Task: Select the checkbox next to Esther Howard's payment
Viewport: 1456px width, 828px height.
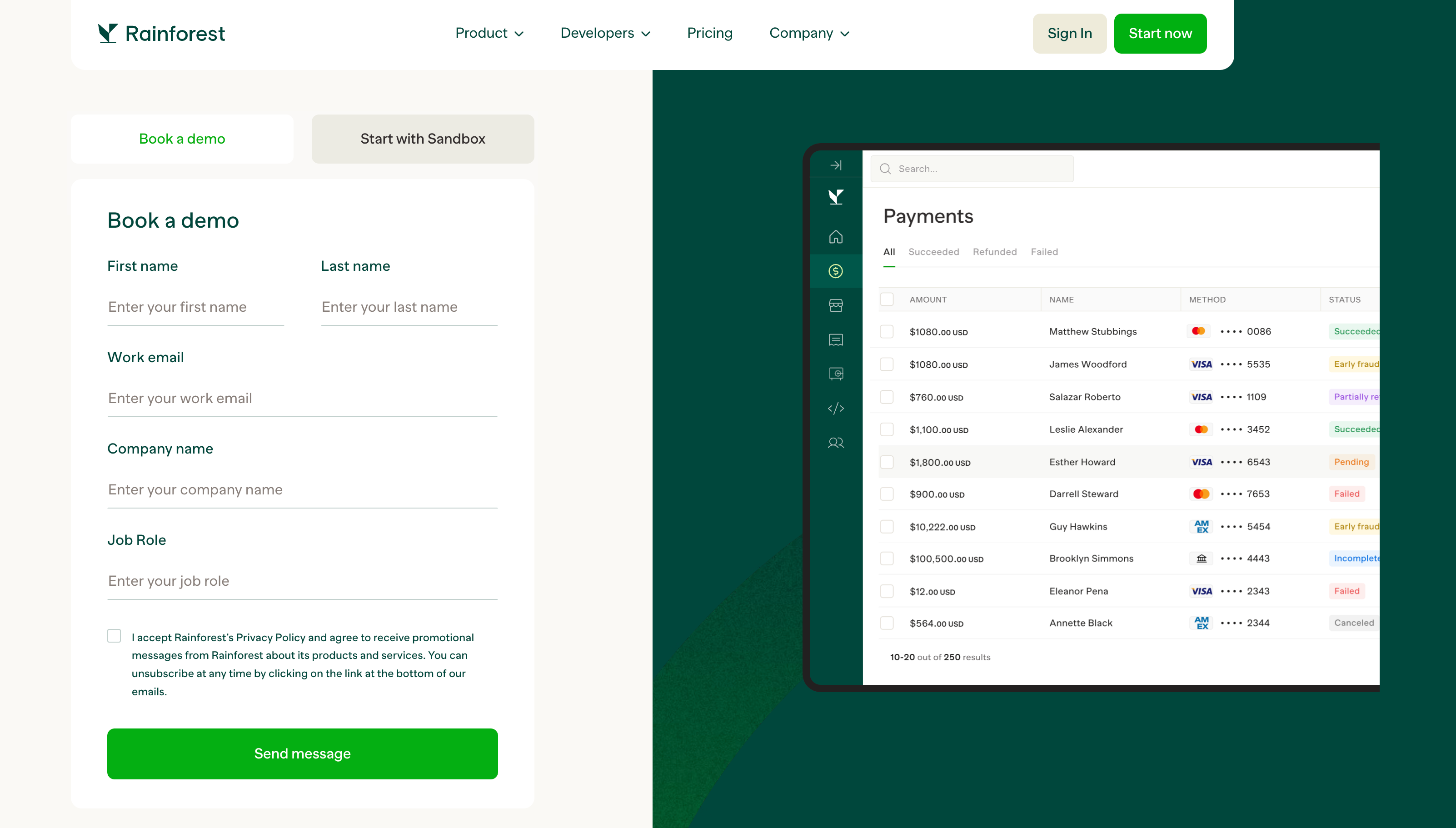Action: (x=887, y=462)
